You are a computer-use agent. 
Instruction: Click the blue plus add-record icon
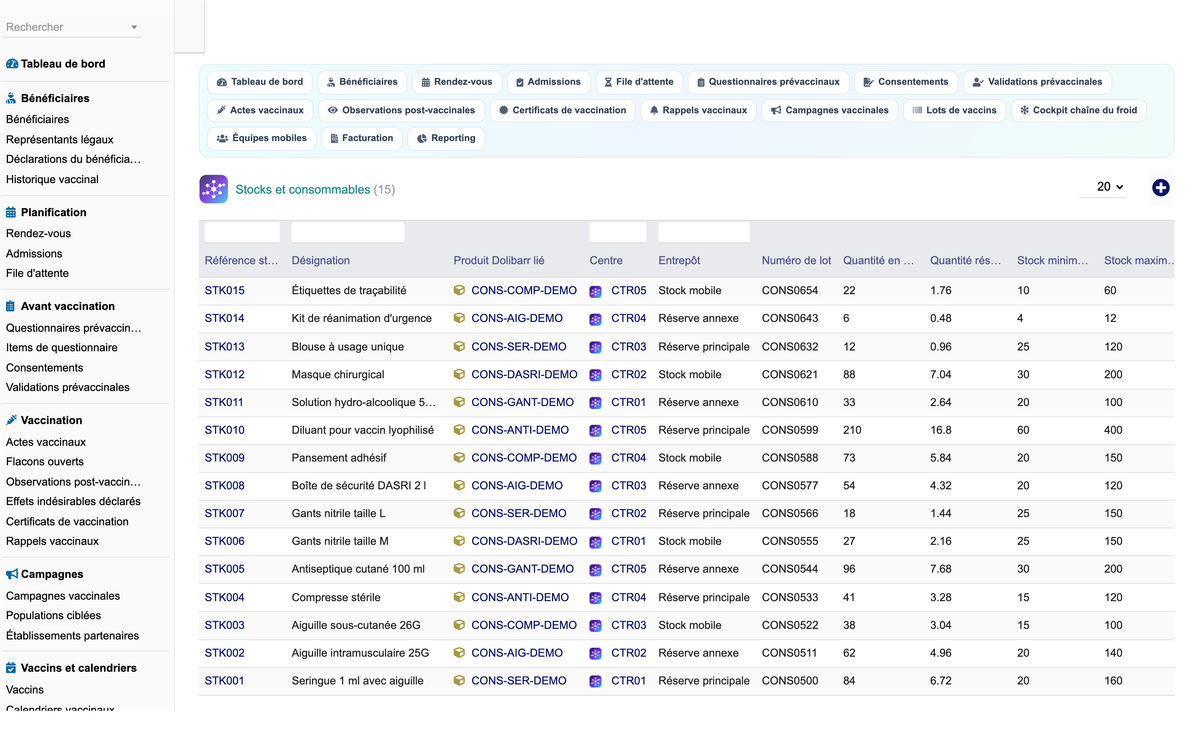[1160, 187]
